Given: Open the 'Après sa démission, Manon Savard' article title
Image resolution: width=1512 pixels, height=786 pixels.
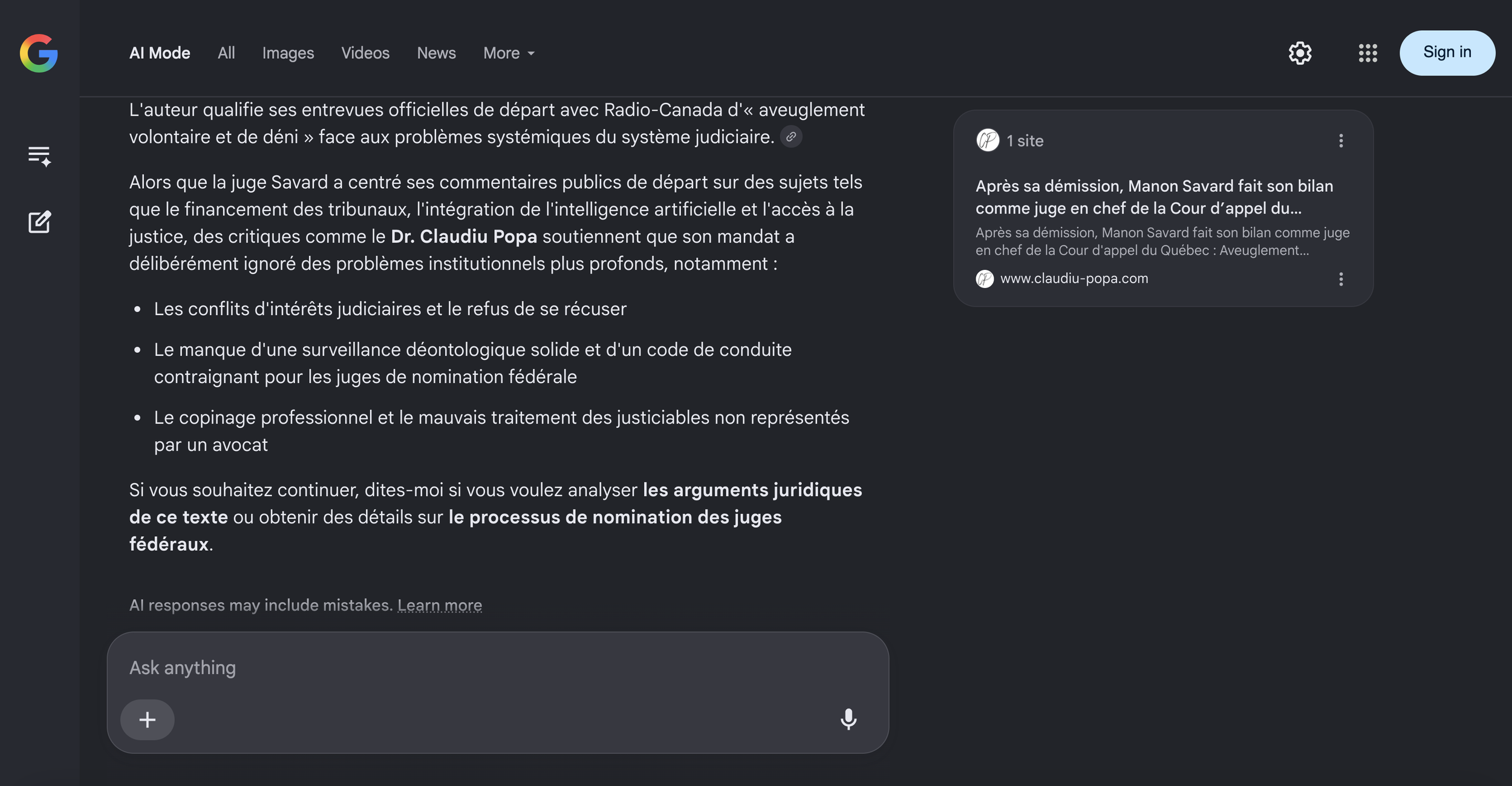Looking at the screenshot, I should pos(1154,197).
